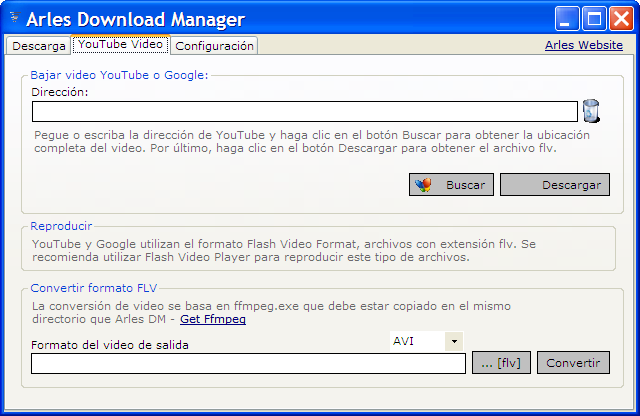Open the Arles Website link

pyautogui.click(x=584, y=45)
